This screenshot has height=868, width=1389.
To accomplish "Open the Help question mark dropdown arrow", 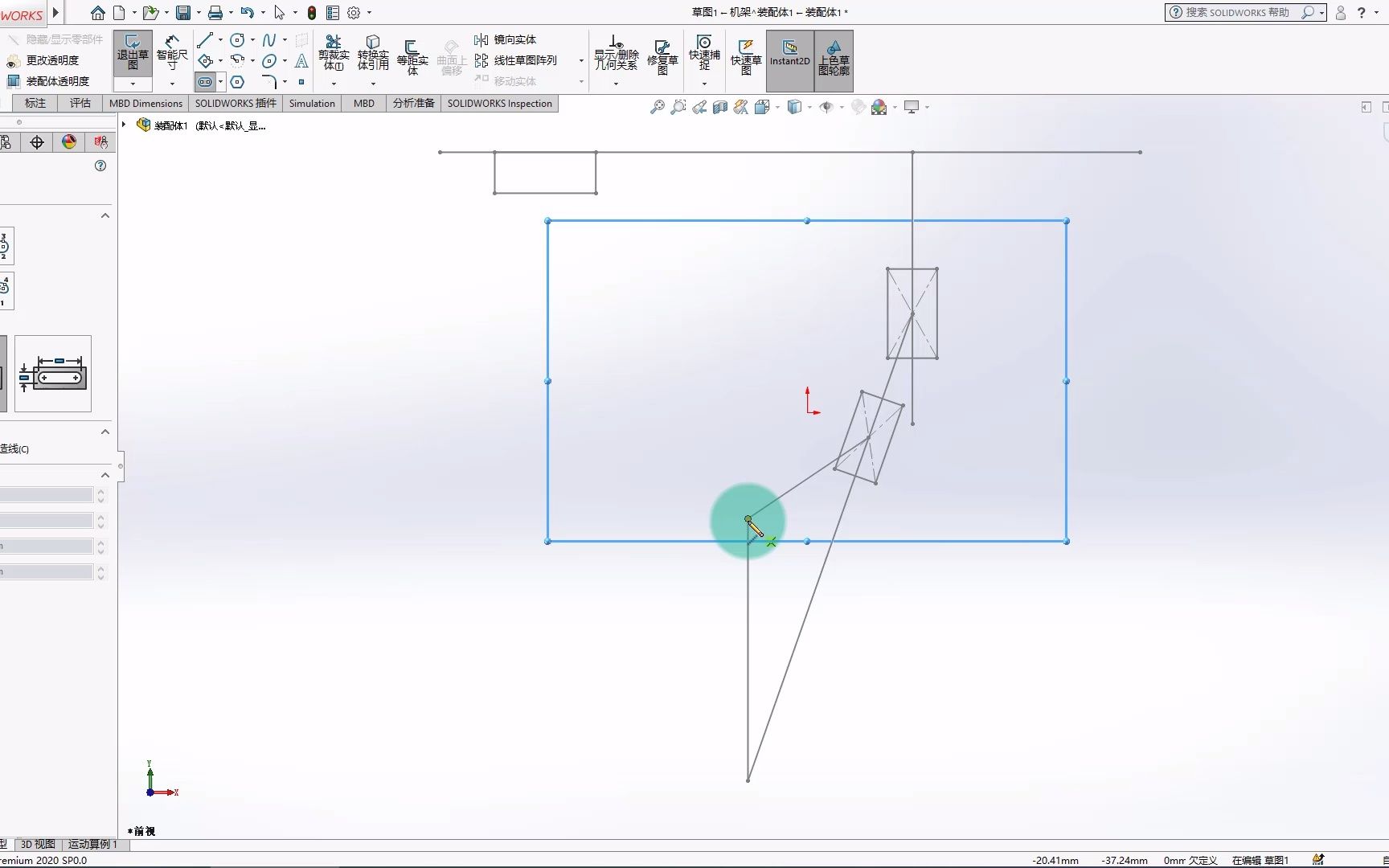I will pyautogui.click(x=1376, y=13).
